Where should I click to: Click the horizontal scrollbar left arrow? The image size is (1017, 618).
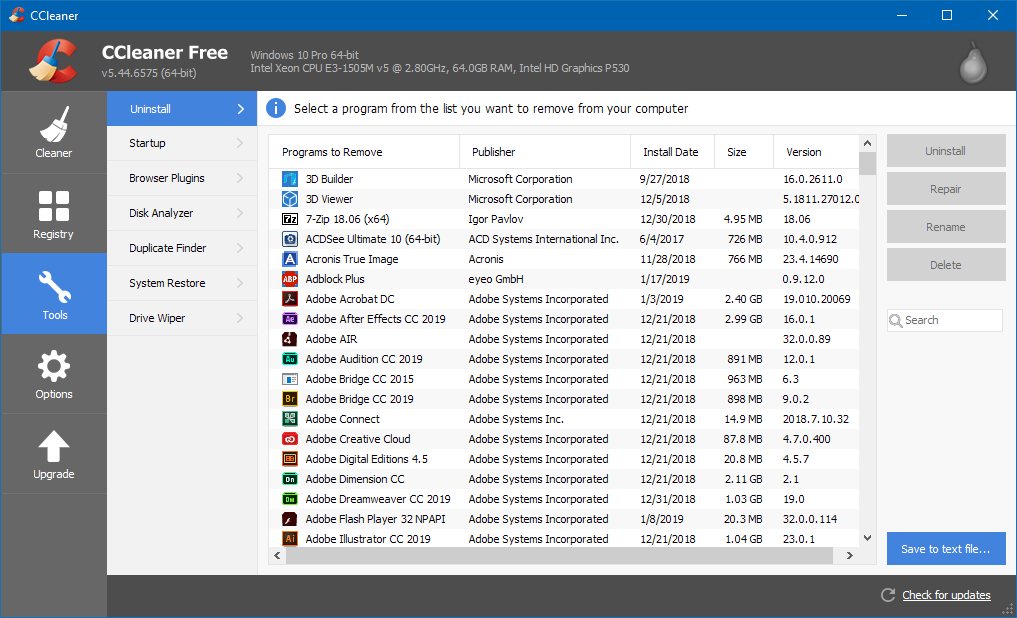pyautogui.click(x=278, y=556)
